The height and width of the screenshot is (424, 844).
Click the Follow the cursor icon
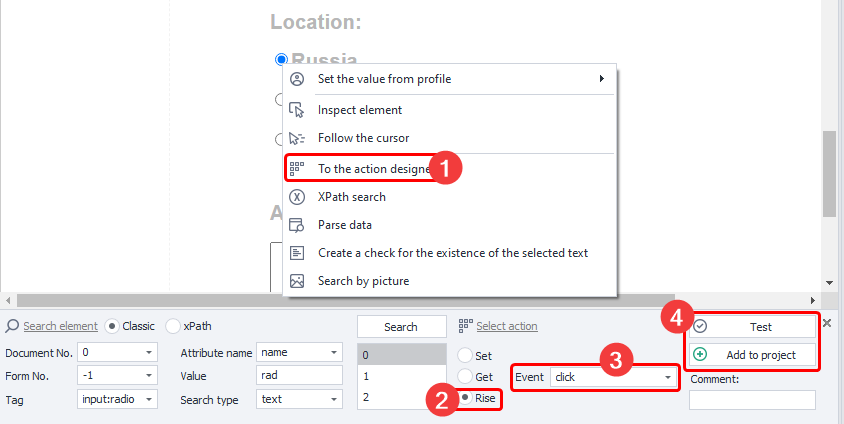pyautogui.click(x=296, y=138)
